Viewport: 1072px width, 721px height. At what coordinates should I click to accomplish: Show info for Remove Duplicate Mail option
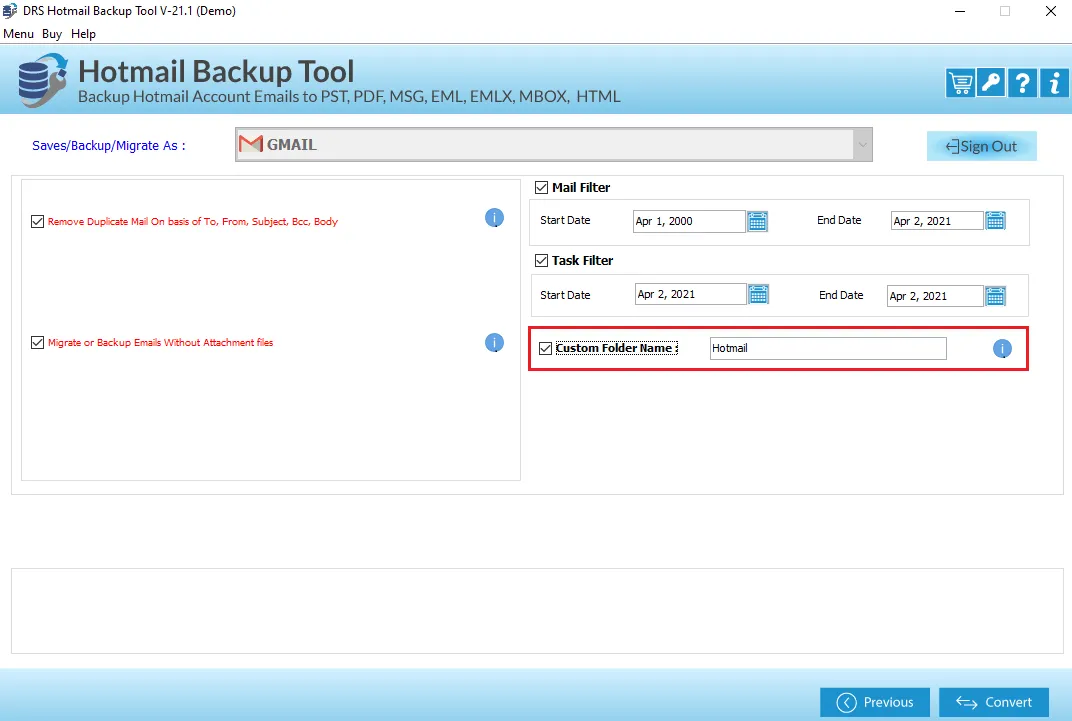pos(494,218)
